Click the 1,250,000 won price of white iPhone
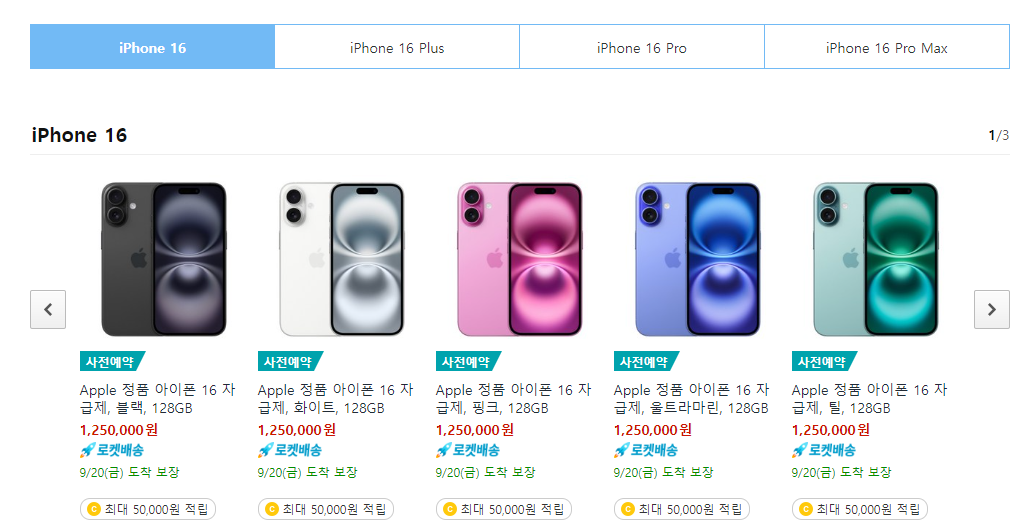 297,430
